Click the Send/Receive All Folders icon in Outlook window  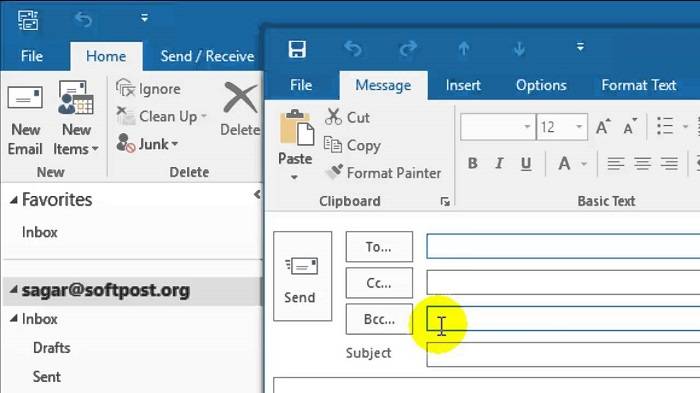point(28,20)
